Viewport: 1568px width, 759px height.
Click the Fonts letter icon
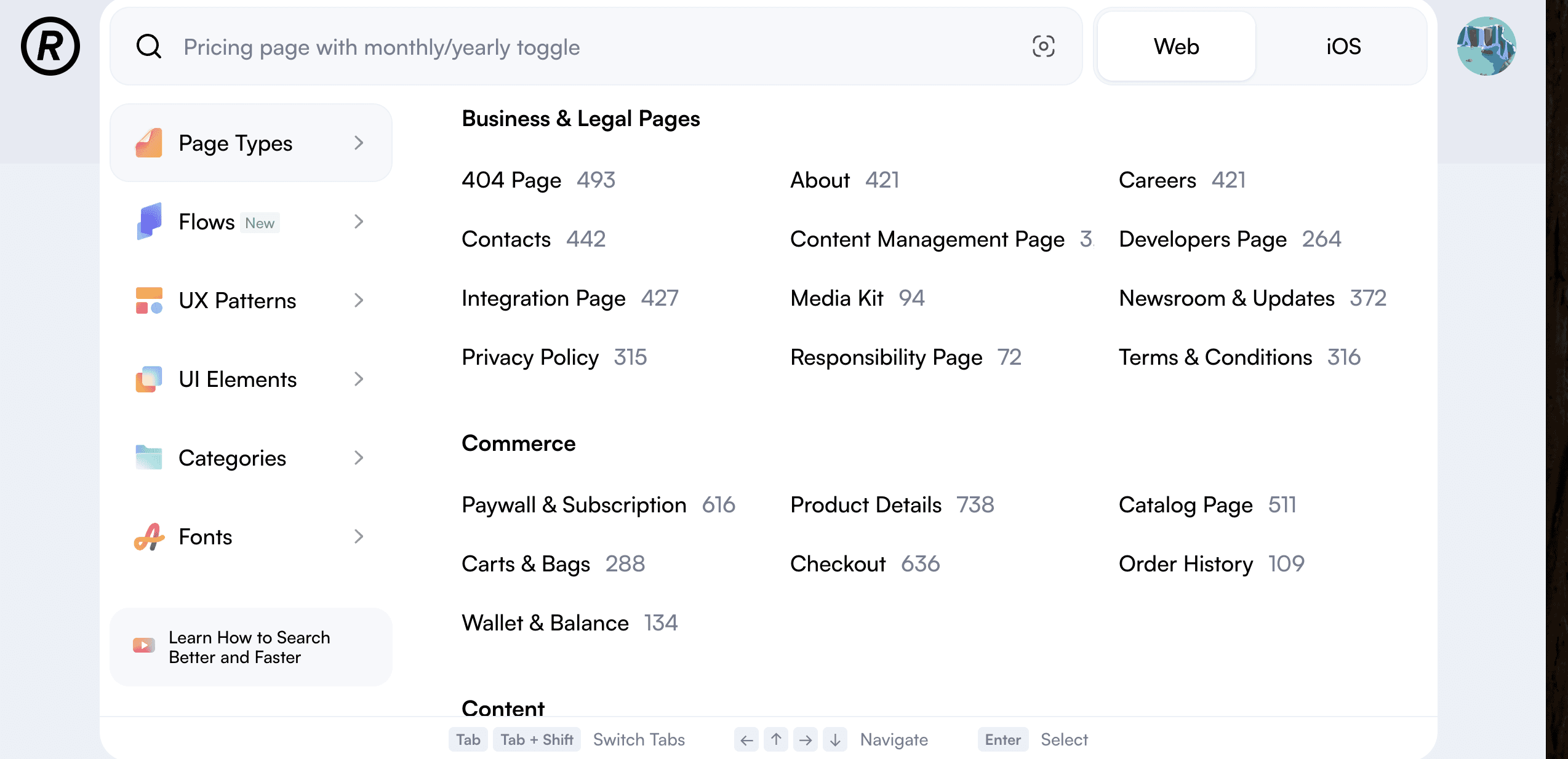pyautogui.click(x=149, y=536)
